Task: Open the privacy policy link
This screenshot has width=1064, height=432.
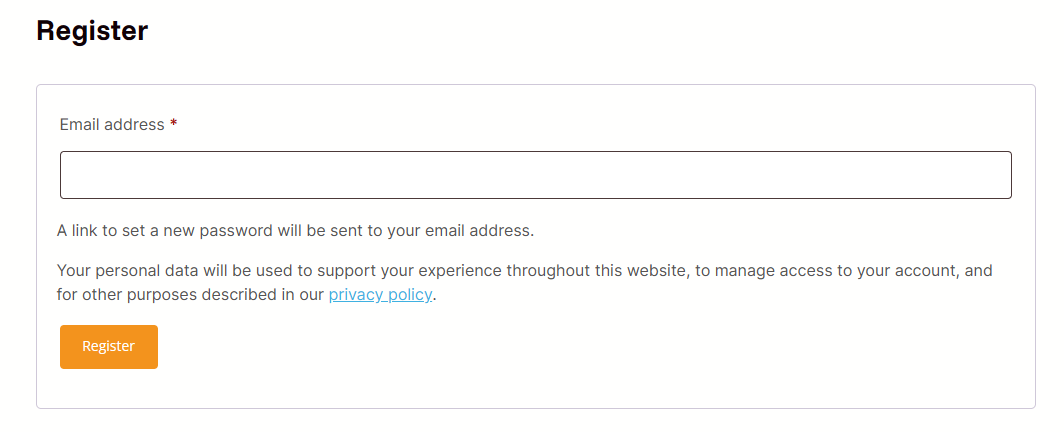Action: [x=380, y=295]
